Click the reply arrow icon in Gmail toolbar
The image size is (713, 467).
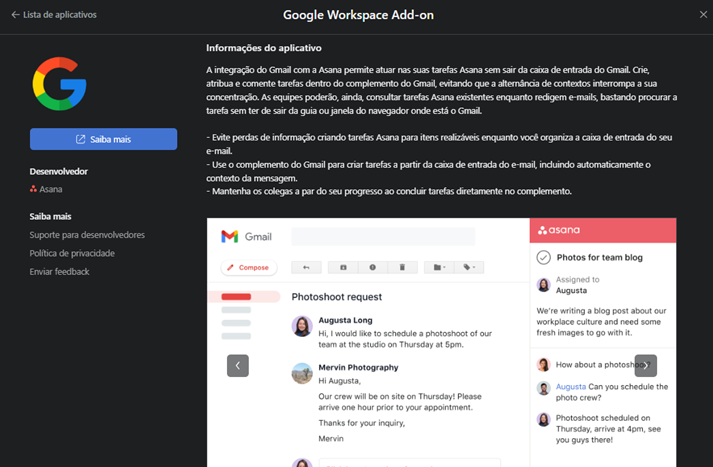point(306,268)
